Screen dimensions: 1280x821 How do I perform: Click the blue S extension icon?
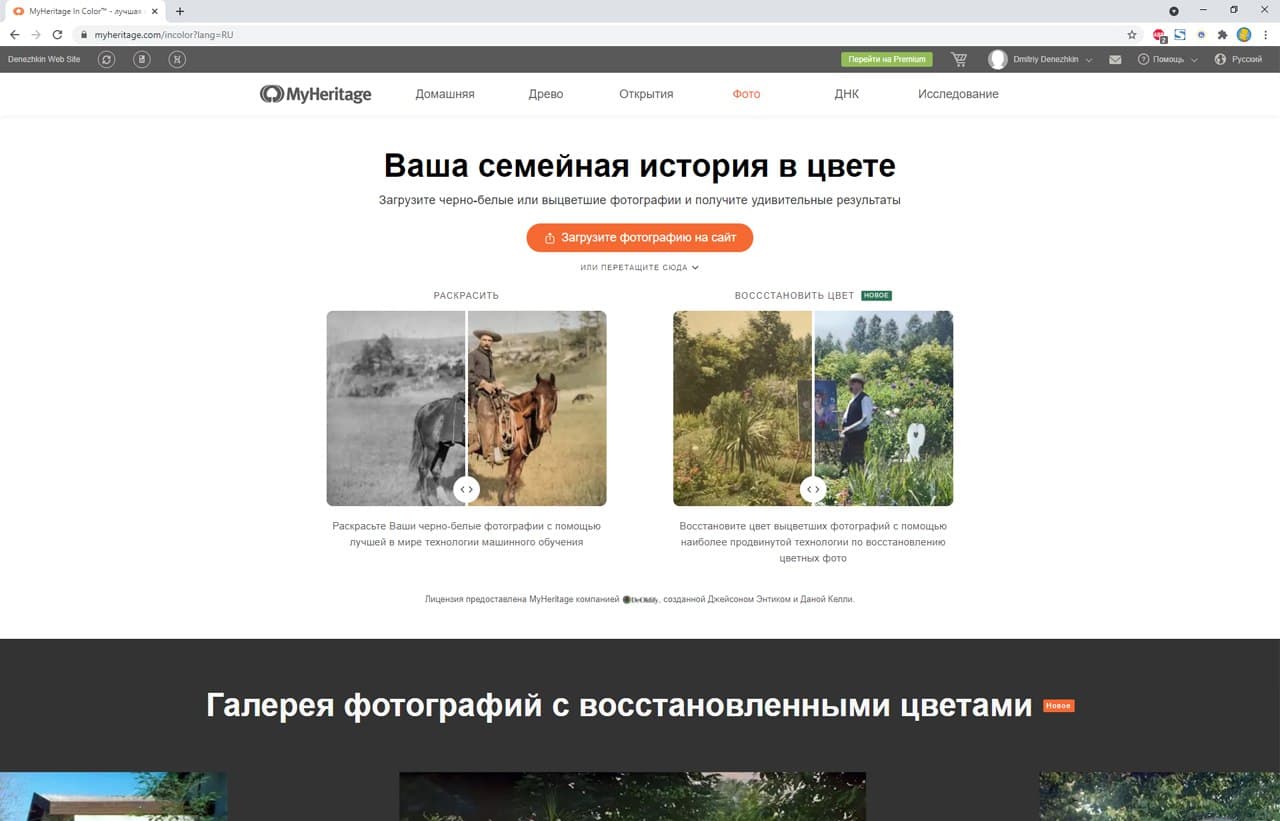(x=1180, y=34)
